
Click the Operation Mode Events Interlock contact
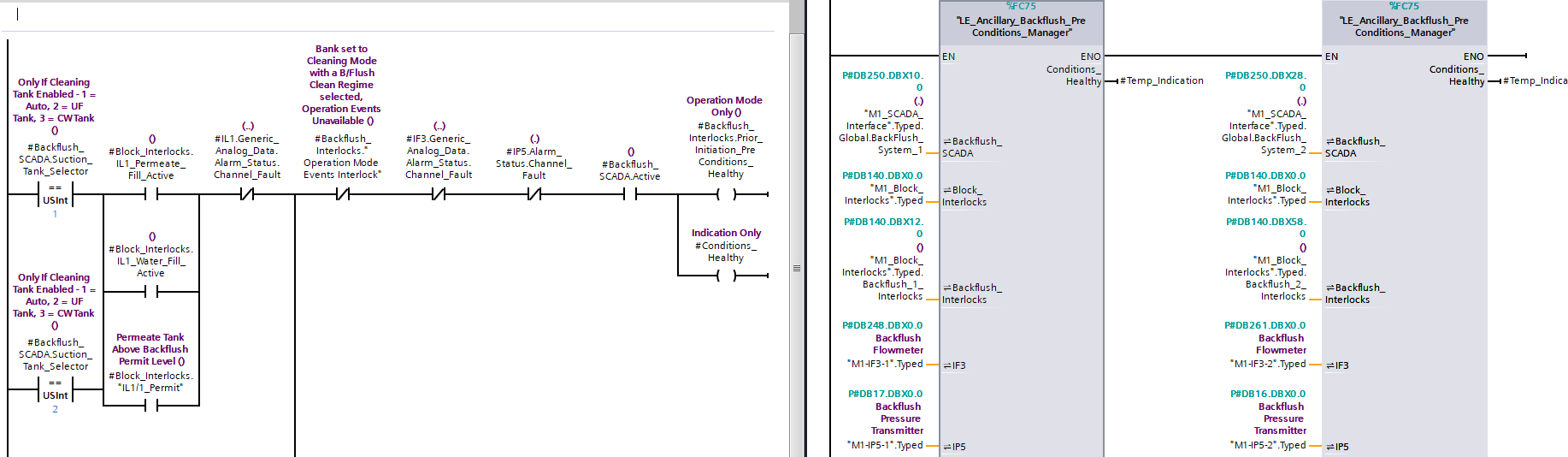click(x=343, y=194)
